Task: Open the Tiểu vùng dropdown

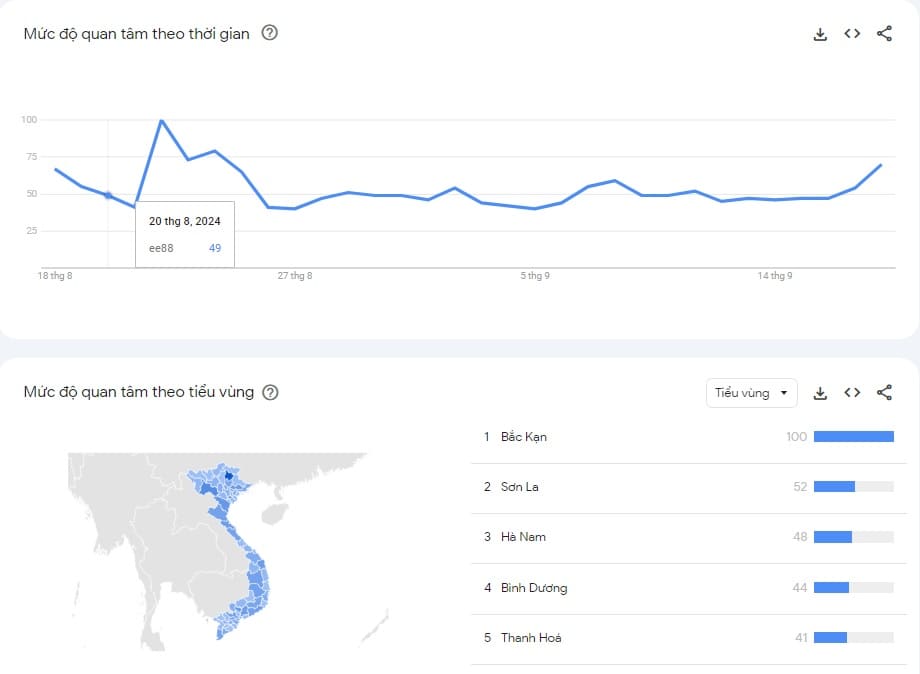Action: [752, 393]
